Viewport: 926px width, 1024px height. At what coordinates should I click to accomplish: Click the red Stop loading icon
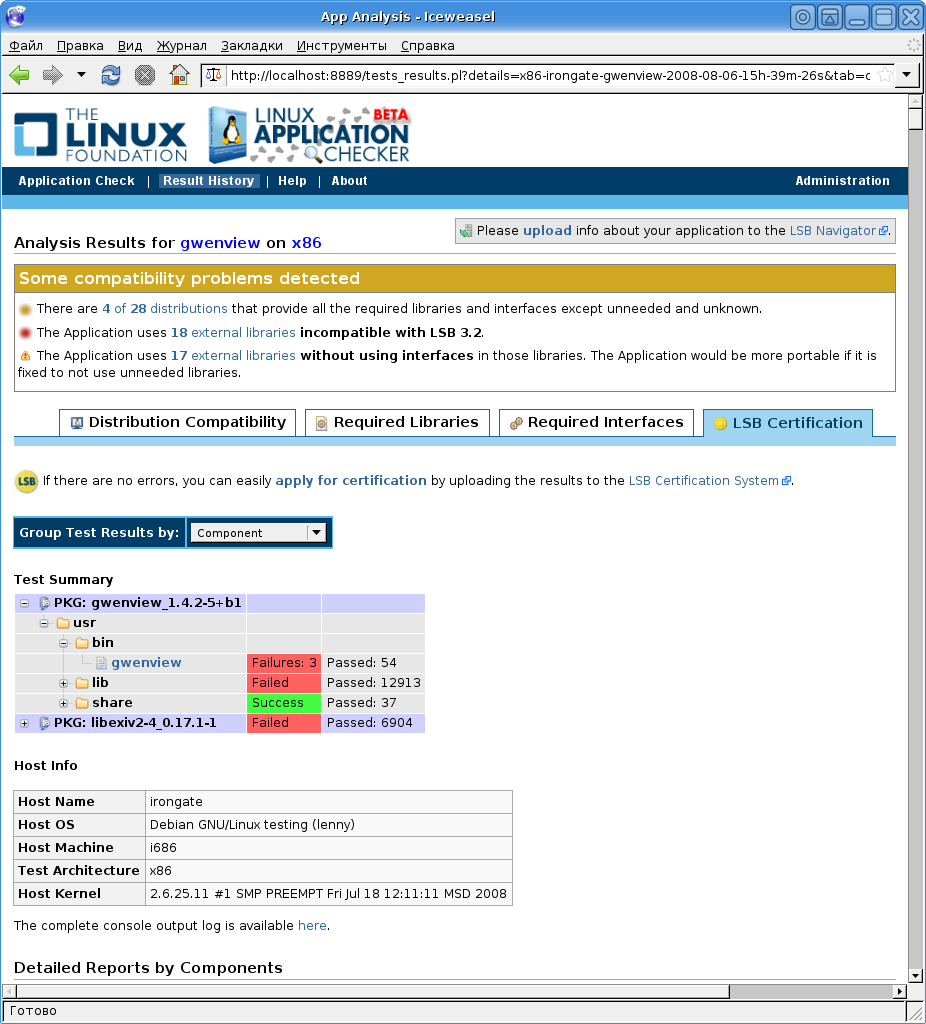coord(144,75)
